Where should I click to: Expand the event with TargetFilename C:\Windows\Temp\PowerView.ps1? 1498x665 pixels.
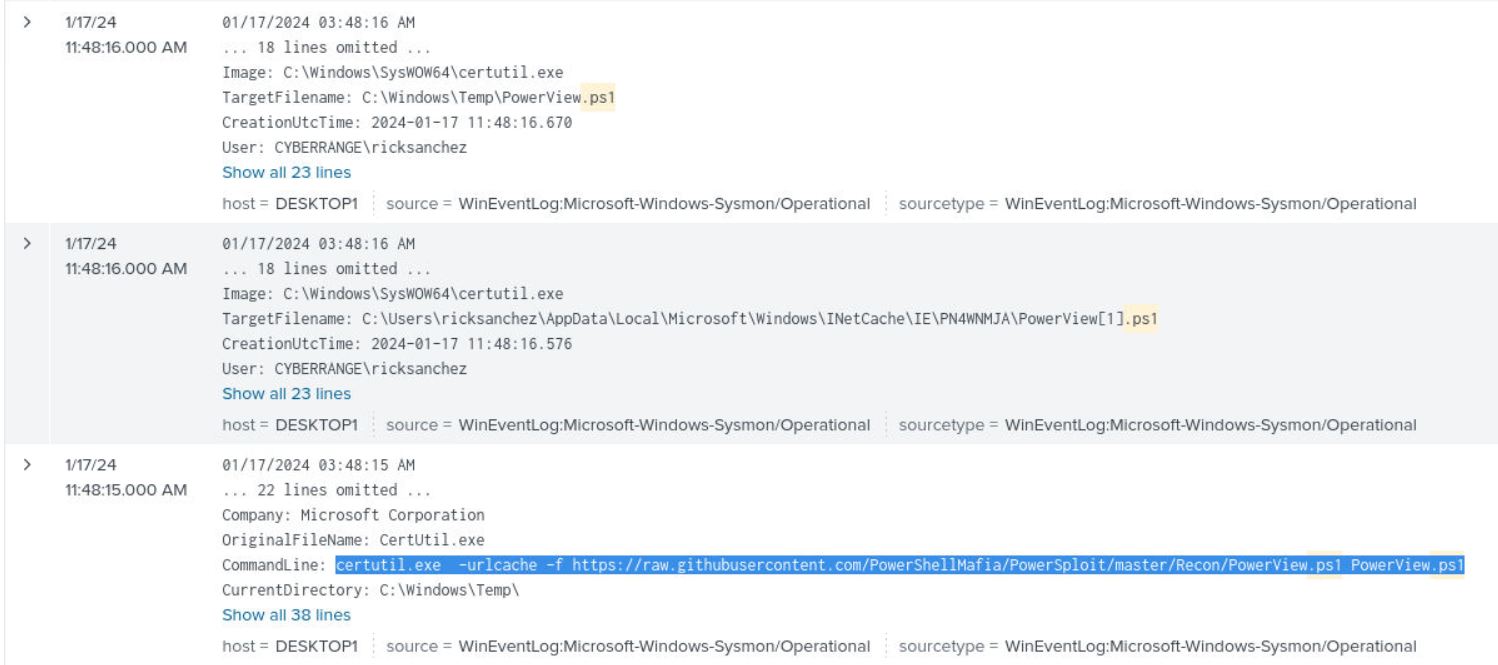pyautogui.click(x=27, y=22)
